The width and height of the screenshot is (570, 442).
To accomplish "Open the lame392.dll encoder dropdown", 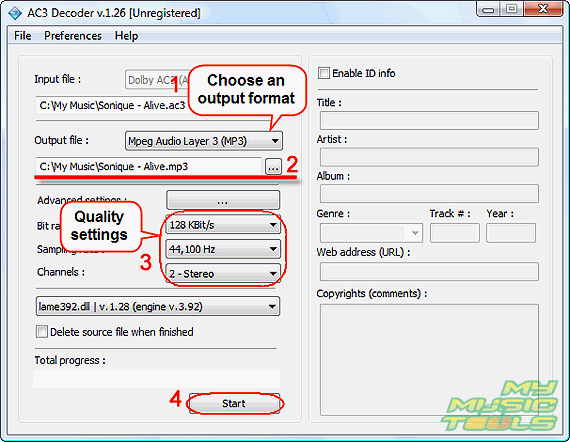I will pos(158,306).
